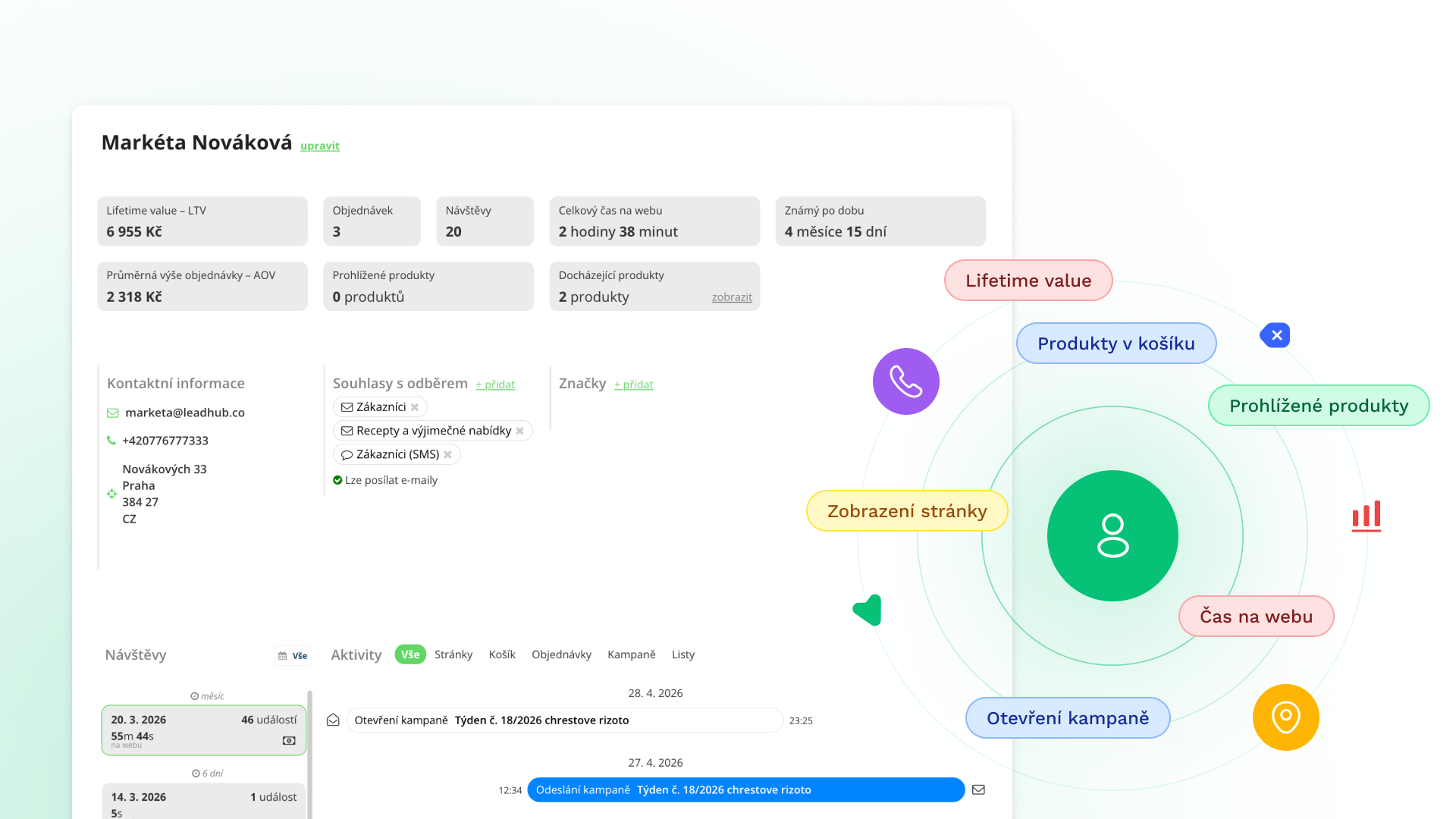Click the opened-envelope icon next to Otevření kampaně
Screen dimensions: 1456x819
click(333, 720)
